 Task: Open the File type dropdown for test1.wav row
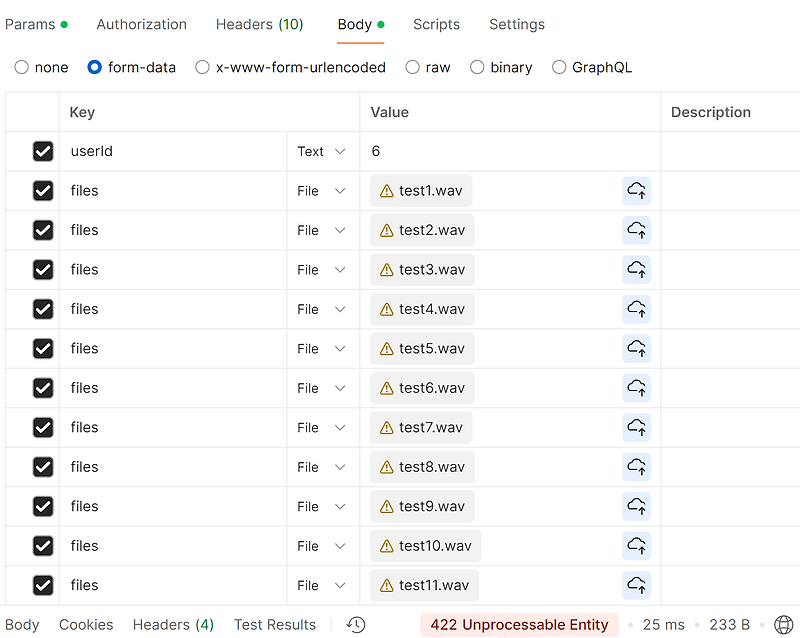(x=321, y=190)
